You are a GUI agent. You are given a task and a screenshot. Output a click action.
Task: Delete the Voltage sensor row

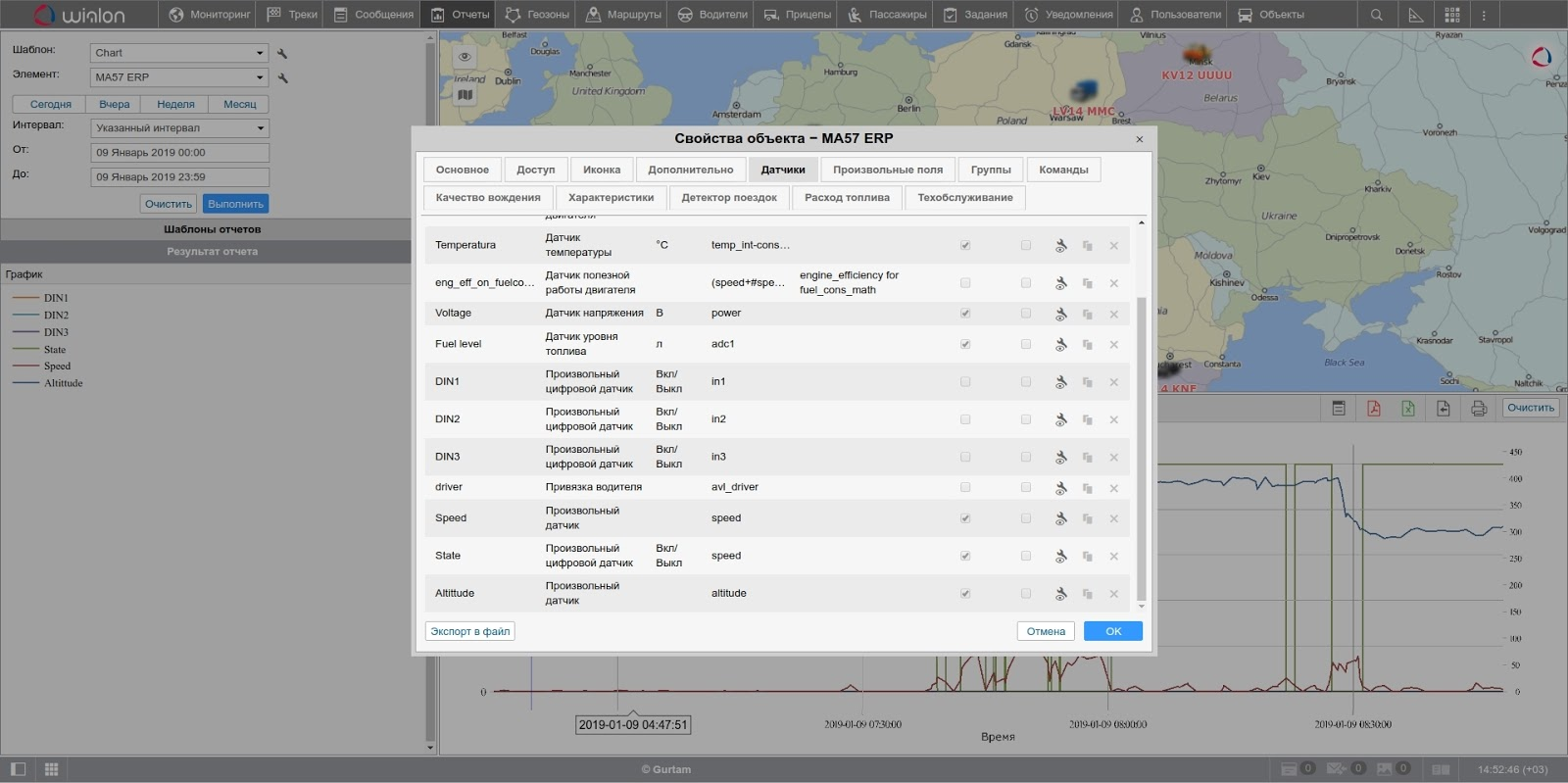(1113, 315)
